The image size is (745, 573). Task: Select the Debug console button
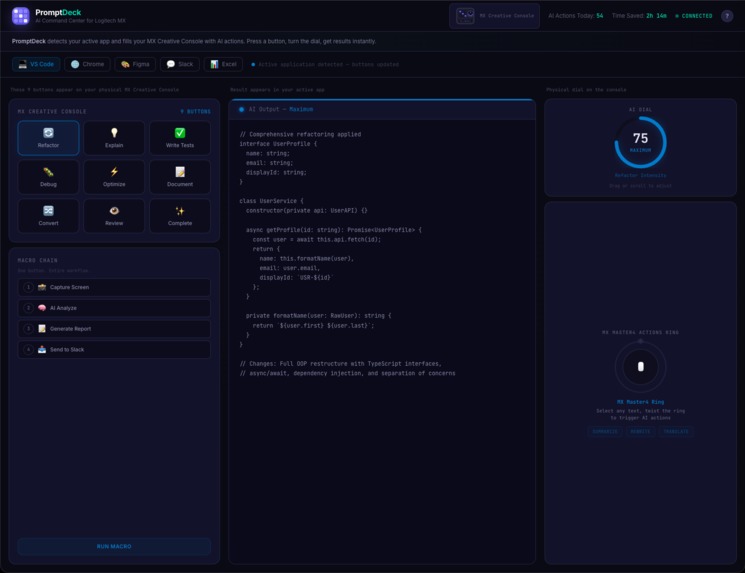(x=48, y=177)
